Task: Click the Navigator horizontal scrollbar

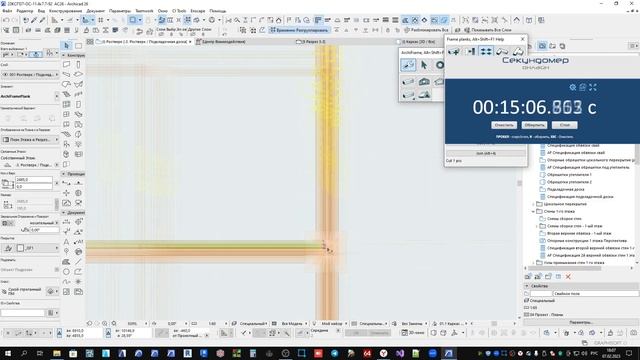Action: pyautogui.click(x=564, y=268)
